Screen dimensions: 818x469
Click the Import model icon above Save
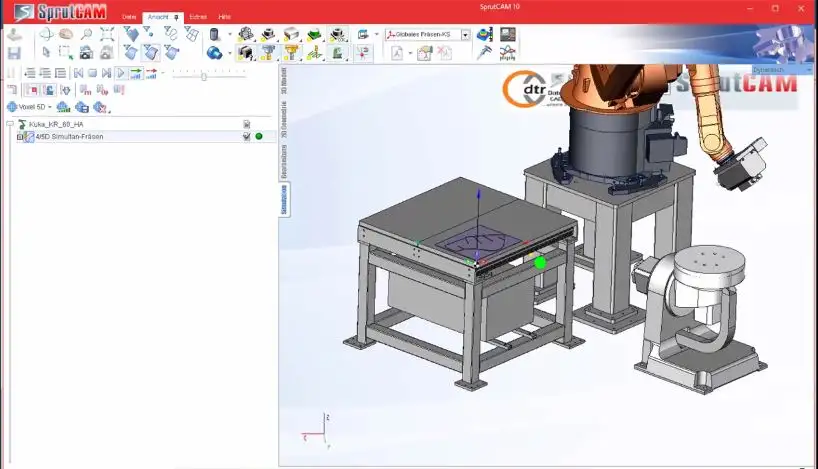tap(14, 35)
